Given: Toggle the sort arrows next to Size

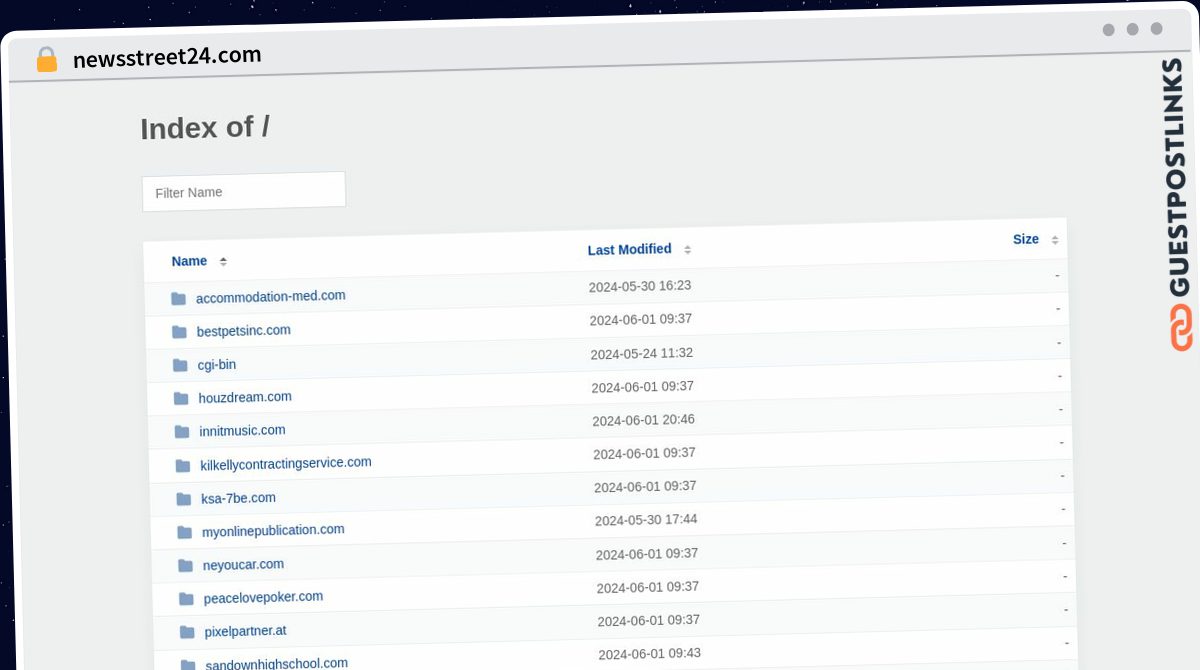Looking at the screenshot, I should coord(1054,239).
